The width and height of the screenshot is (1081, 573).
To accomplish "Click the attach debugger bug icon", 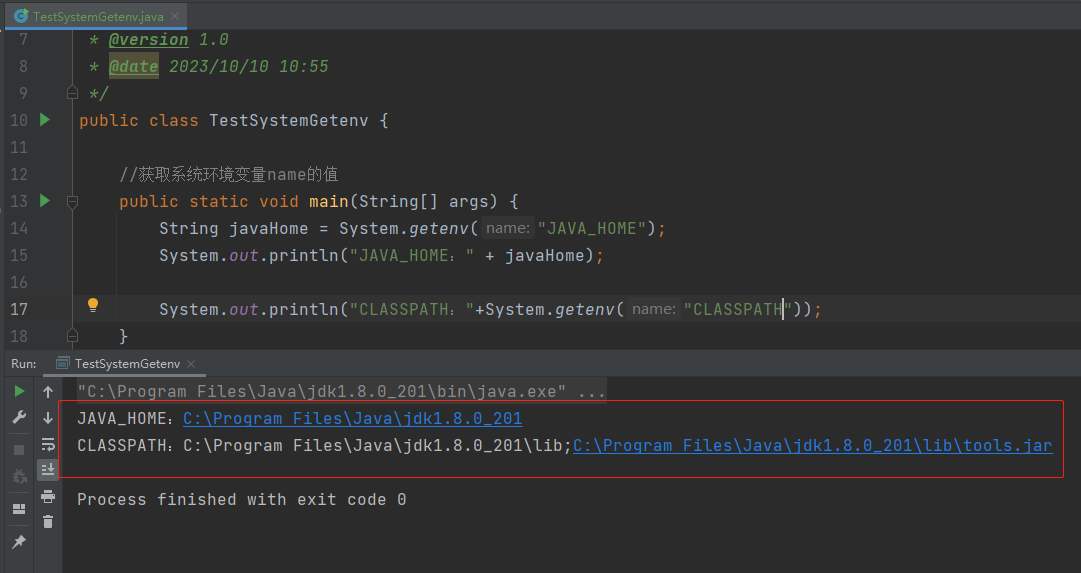I will [19, 476].
